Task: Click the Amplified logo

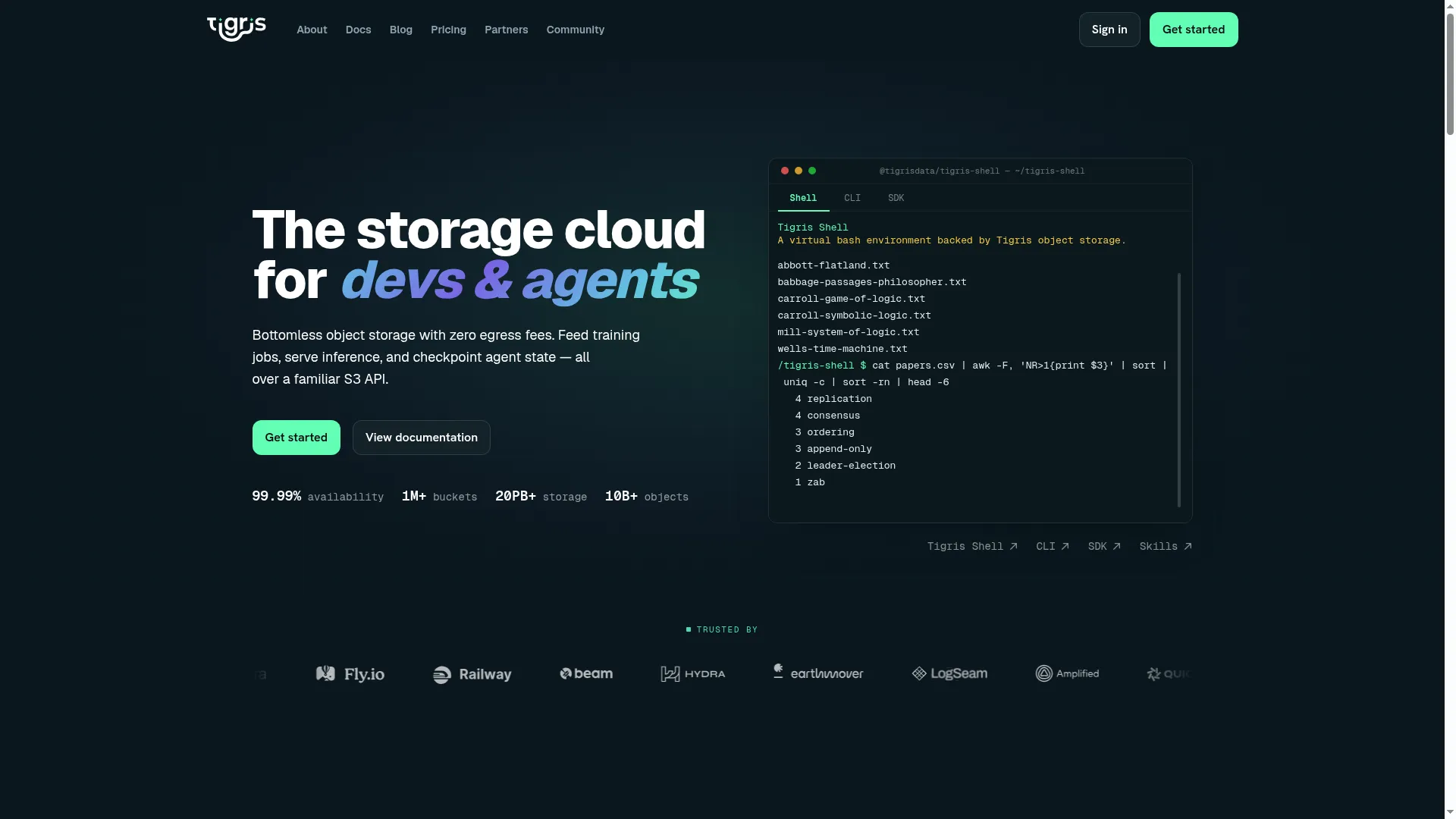Action: tap(1066, 673)
